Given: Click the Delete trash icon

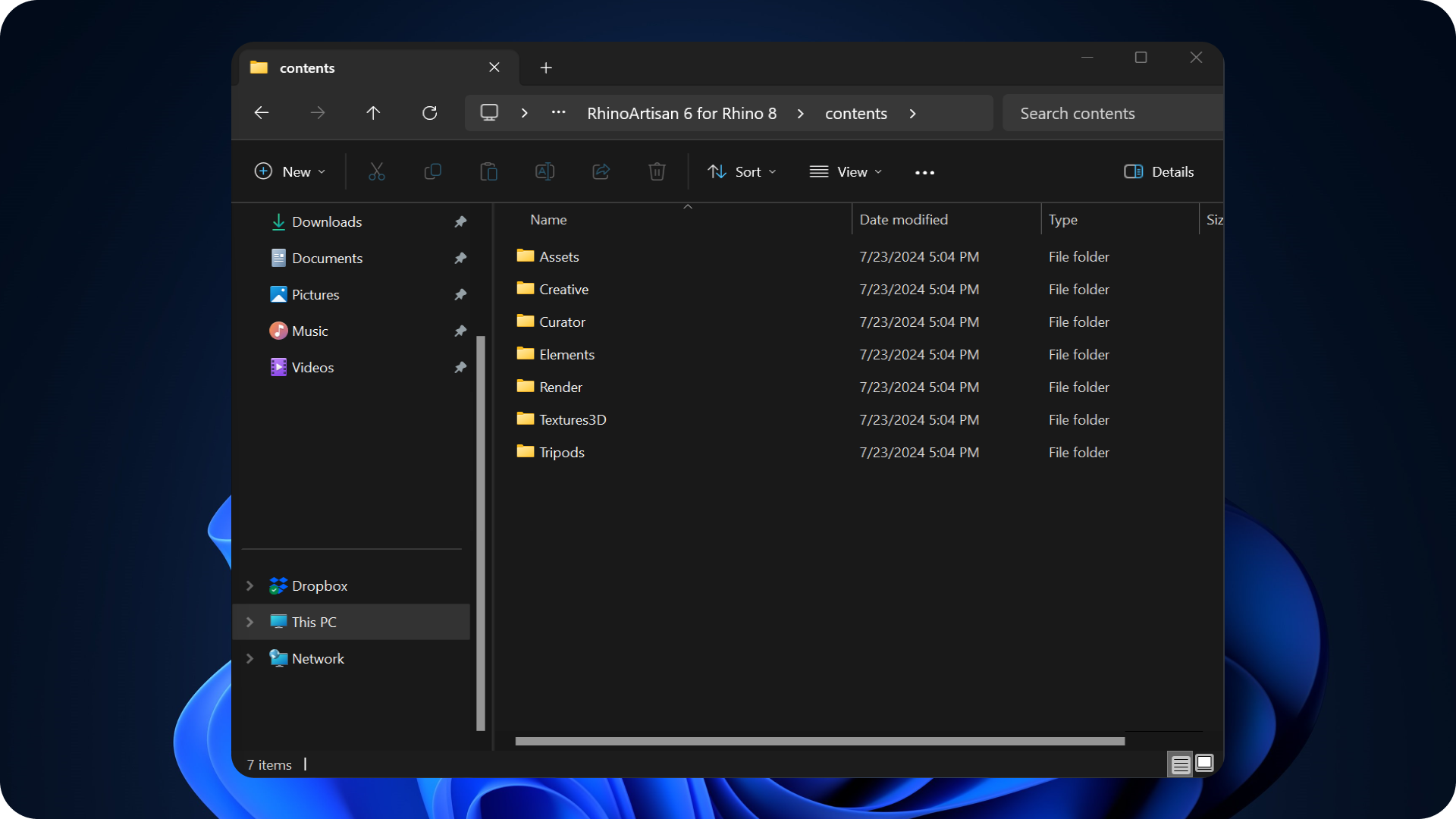Looking at the screenshot, I should pos(657,172).
